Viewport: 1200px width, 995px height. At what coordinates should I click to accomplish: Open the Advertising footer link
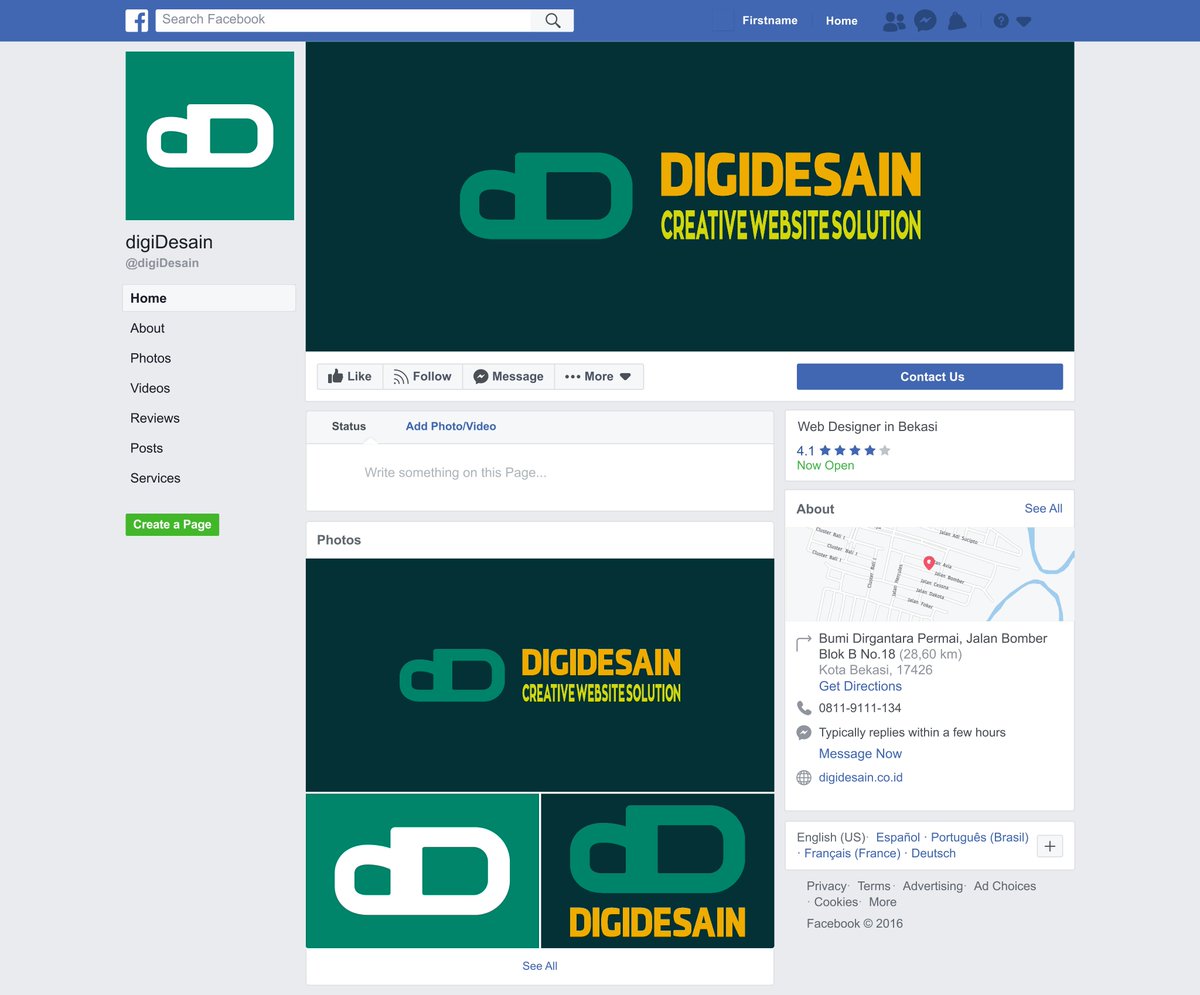[932, 886]
